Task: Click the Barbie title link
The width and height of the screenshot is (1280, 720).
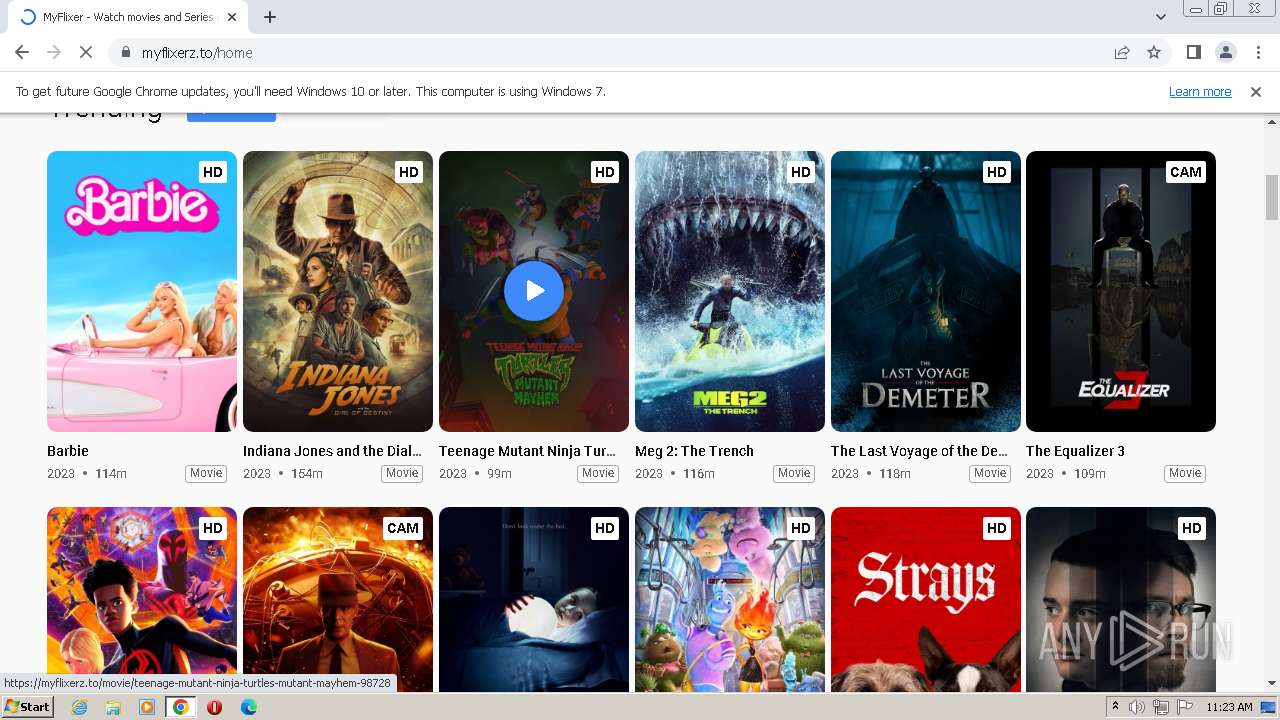Action: pos(68,451)
